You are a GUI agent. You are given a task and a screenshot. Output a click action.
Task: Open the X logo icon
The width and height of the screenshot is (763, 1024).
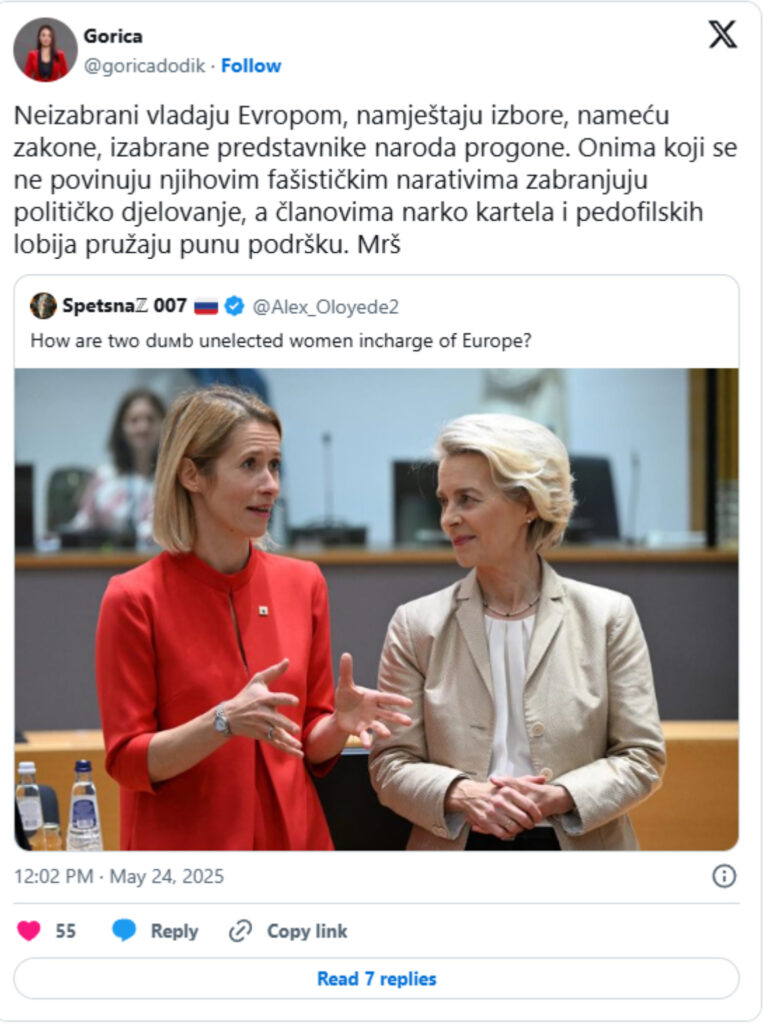coord(722,34)
